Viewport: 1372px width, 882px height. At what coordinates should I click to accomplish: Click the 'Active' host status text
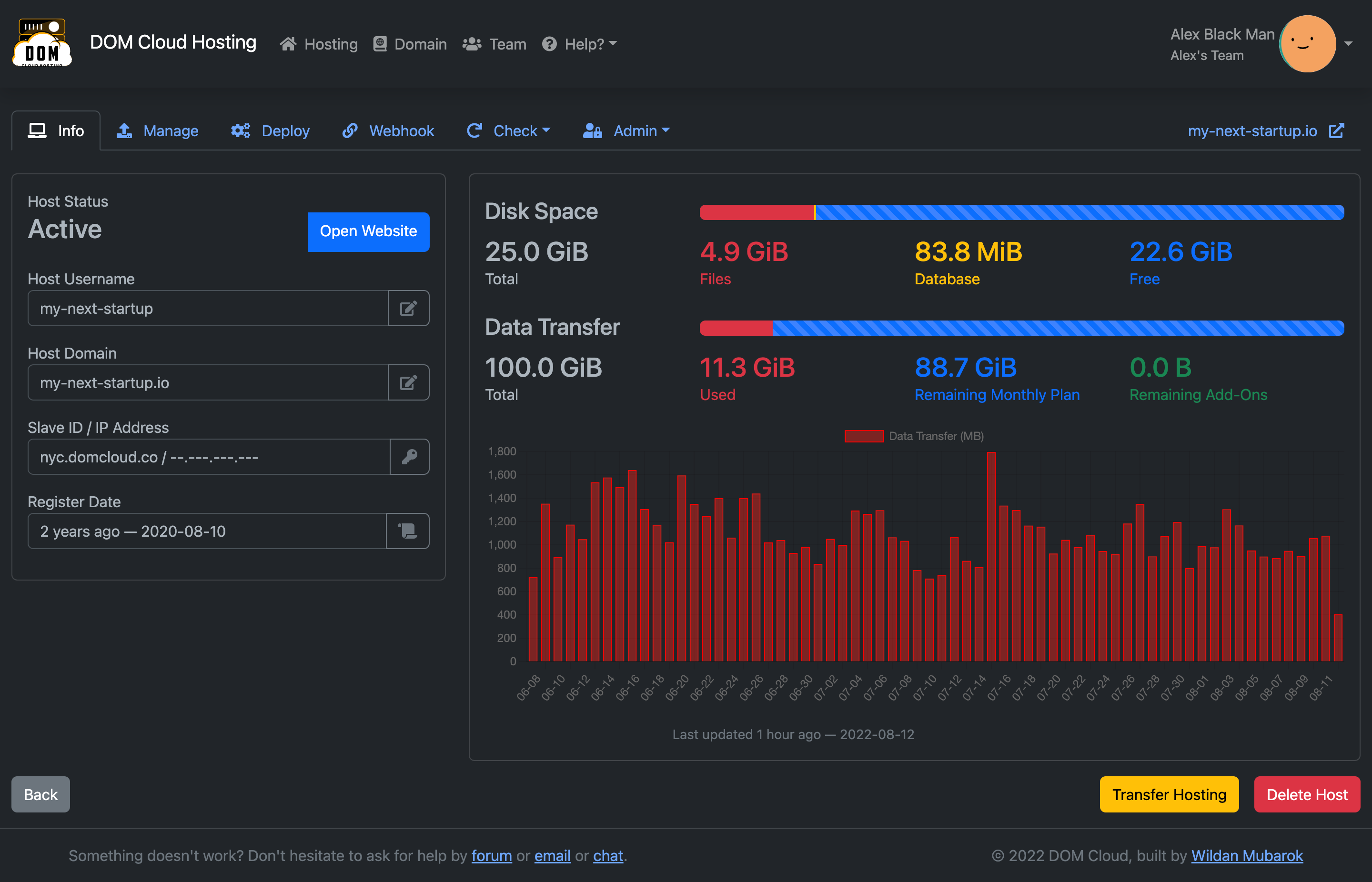click(65, 229)
